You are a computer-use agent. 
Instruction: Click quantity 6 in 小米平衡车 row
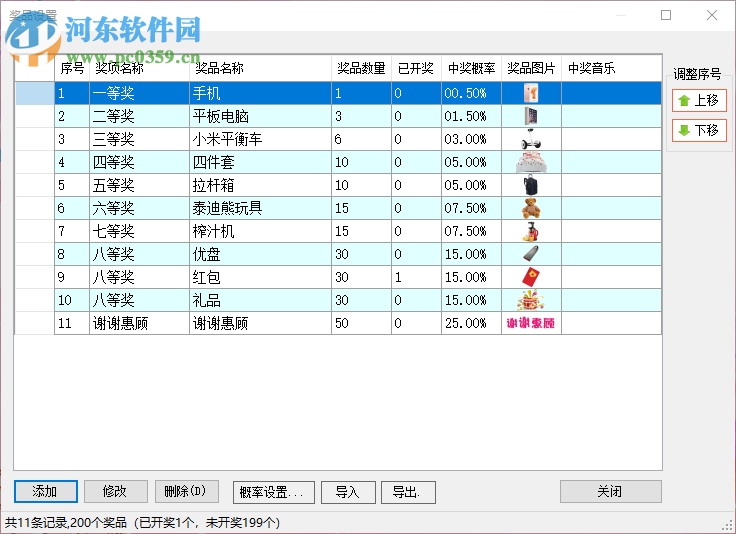[361, 139]
